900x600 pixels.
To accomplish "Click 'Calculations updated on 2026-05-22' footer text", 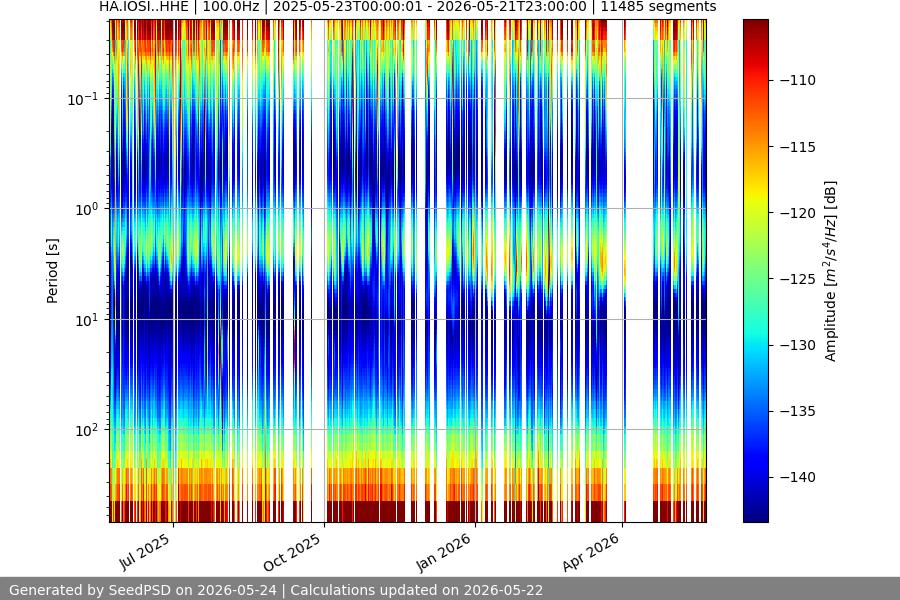I will point(417,590).
